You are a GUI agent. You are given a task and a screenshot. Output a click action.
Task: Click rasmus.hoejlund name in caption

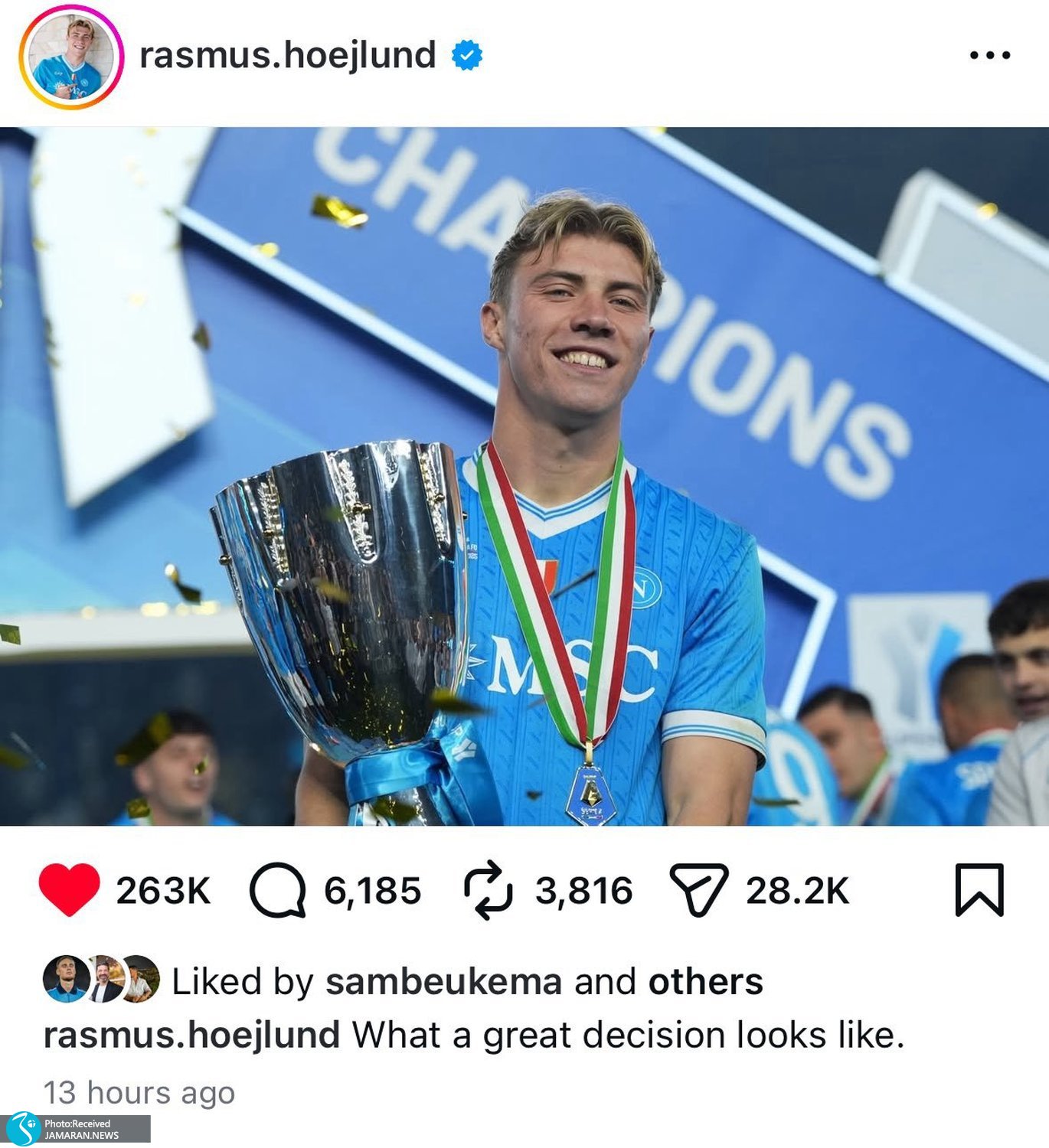192,1035
